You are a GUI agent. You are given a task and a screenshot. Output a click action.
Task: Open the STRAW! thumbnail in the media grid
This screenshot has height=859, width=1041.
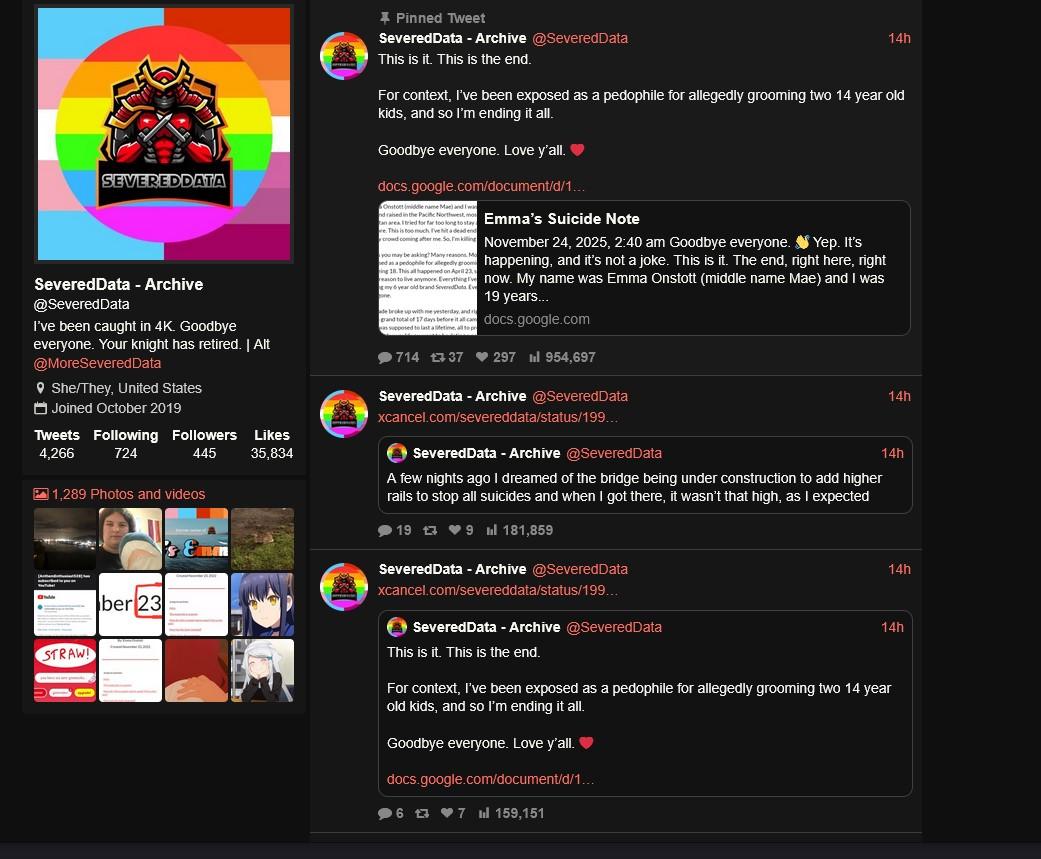pyautogui.click(x=65, y=670)
